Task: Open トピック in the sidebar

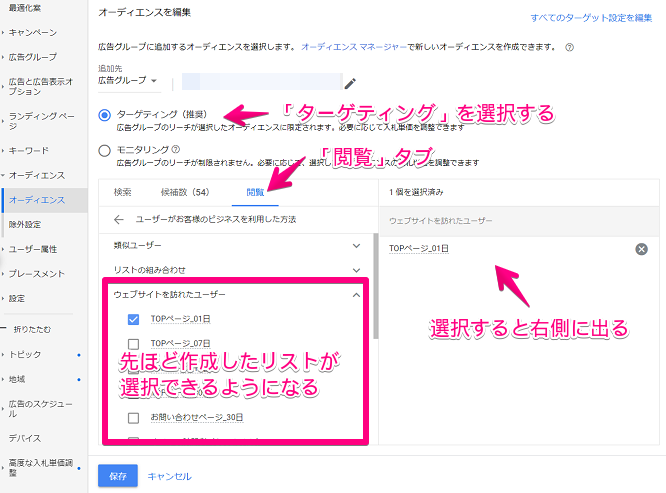Action: pos(25,354)
